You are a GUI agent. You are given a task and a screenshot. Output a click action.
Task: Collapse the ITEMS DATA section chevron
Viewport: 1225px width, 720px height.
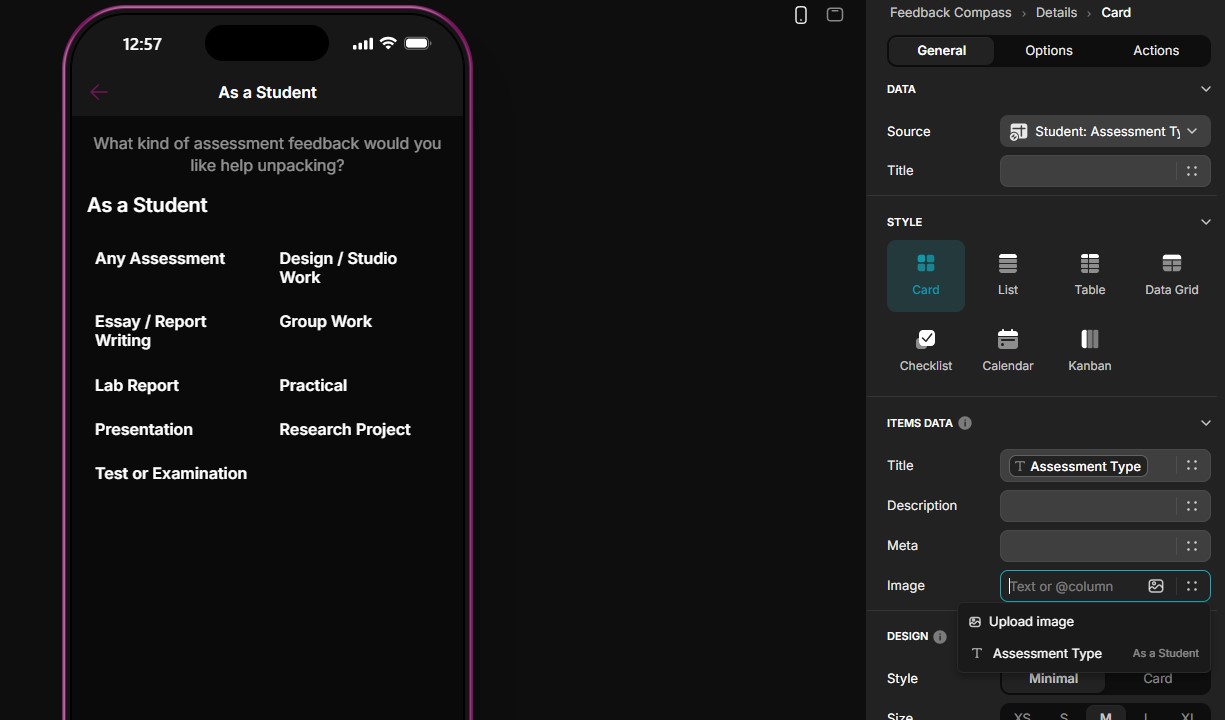tap(1205, 423)
